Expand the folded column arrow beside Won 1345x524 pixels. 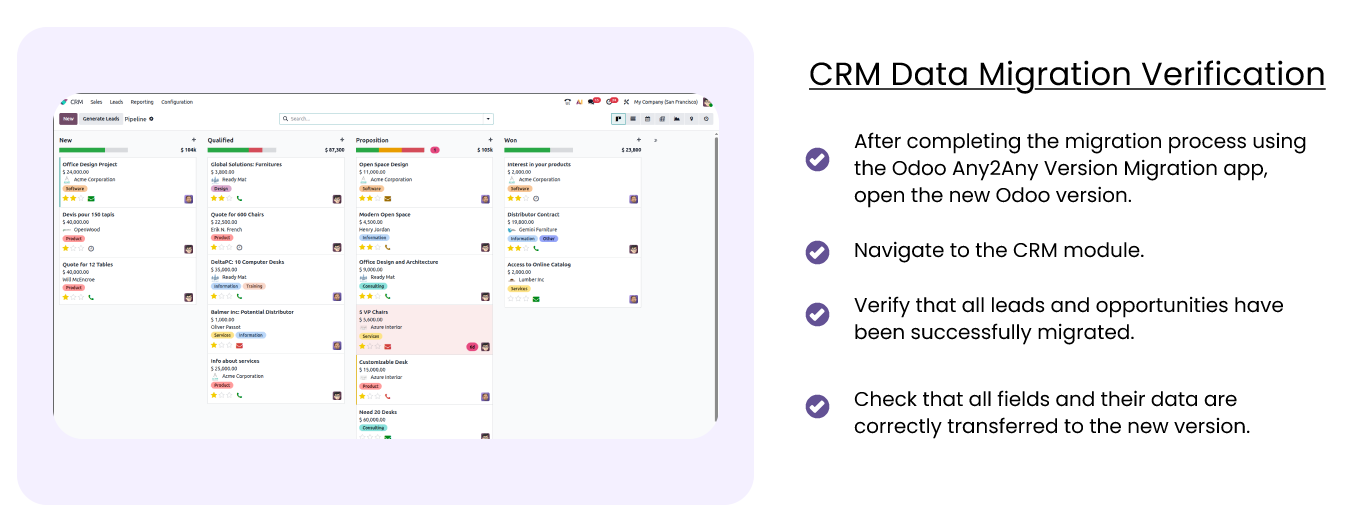[x=656, y=140]
